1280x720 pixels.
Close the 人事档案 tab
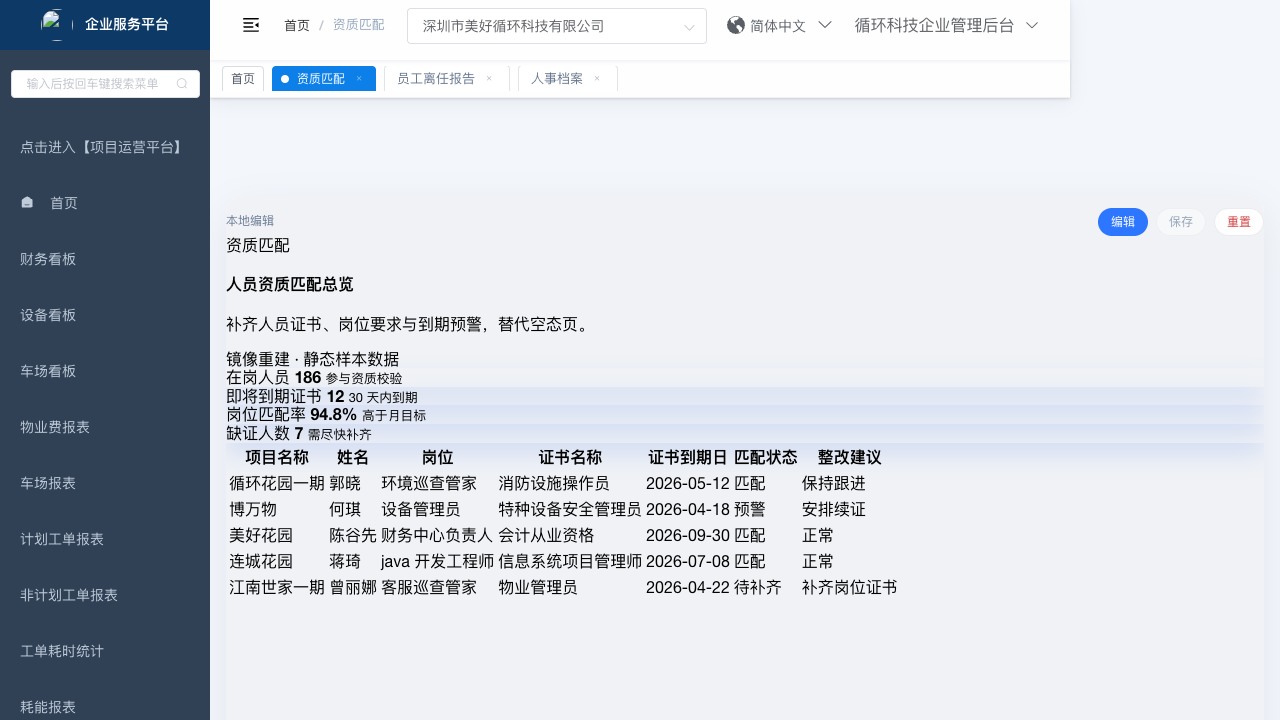[597, 79]
